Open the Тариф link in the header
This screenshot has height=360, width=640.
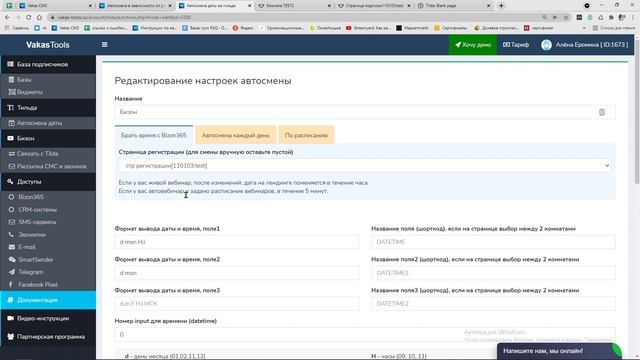coord(516,45)
